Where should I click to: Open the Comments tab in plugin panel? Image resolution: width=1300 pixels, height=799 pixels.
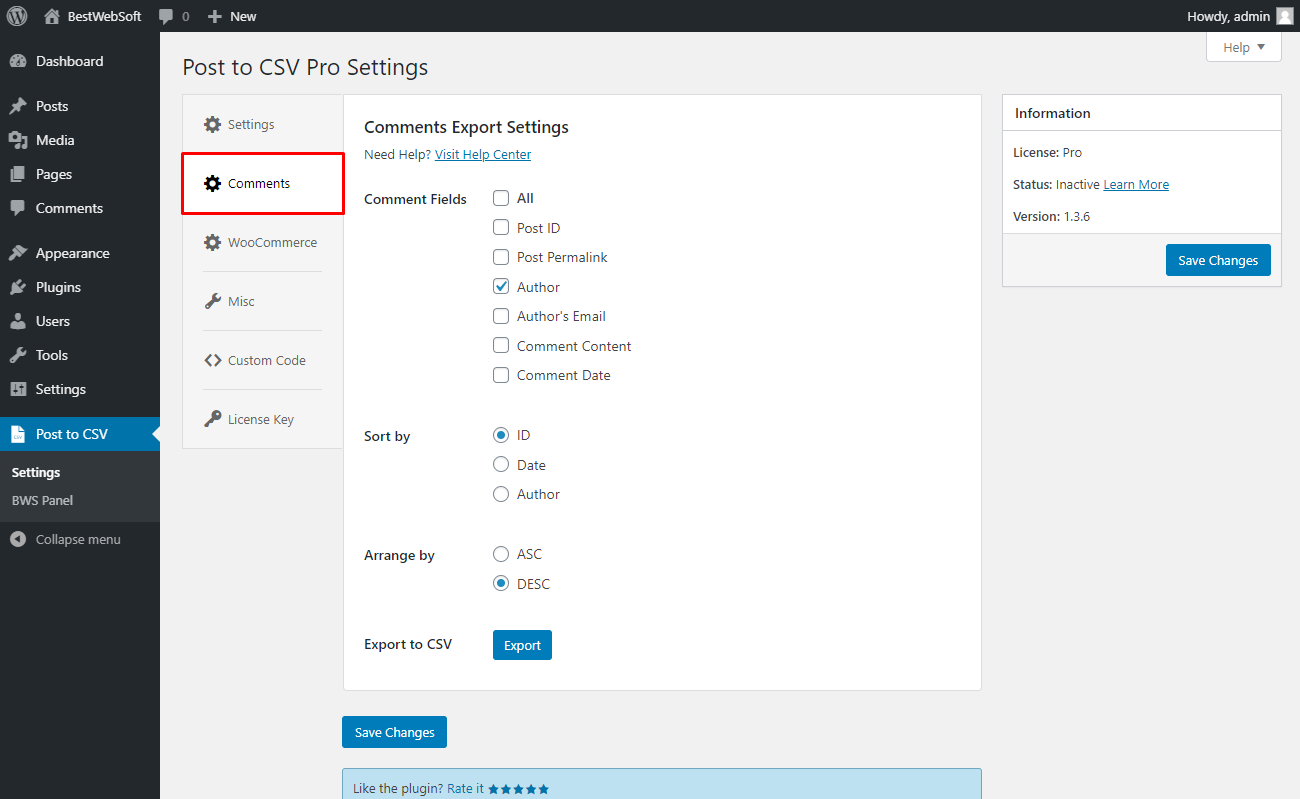coord(262,183)
